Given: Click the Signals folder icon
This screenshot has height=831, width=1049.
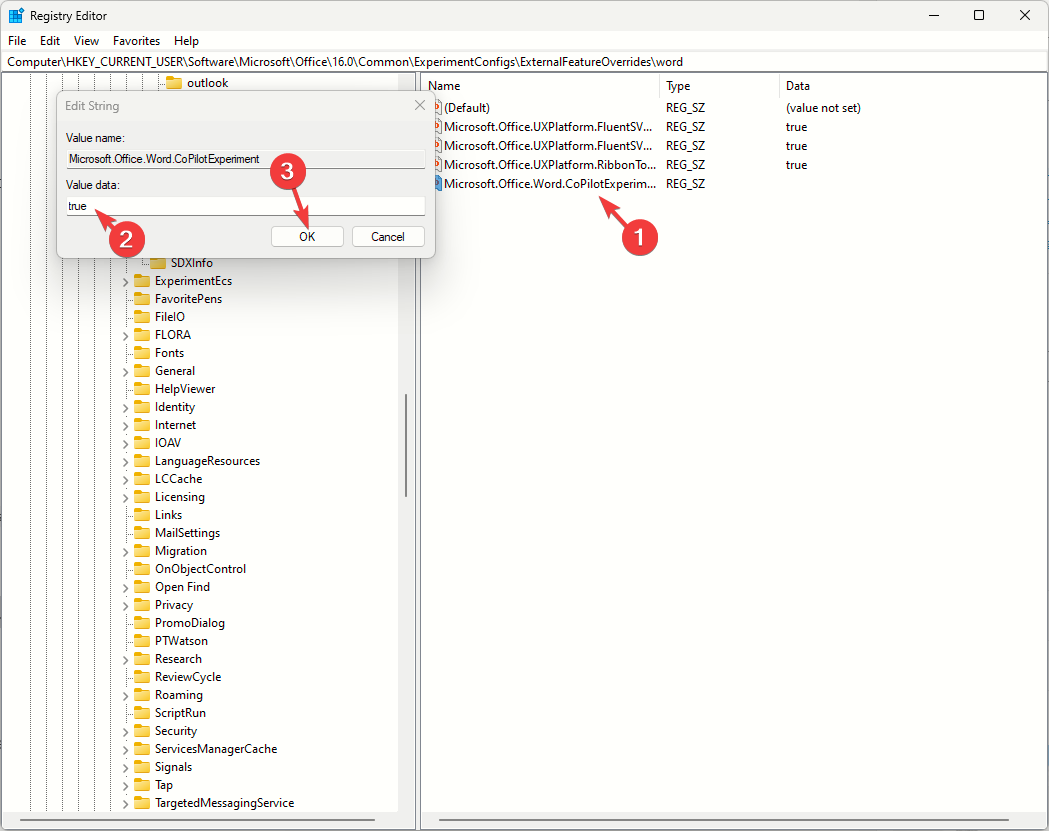Looking at the screenshot, I should (142, 767).
